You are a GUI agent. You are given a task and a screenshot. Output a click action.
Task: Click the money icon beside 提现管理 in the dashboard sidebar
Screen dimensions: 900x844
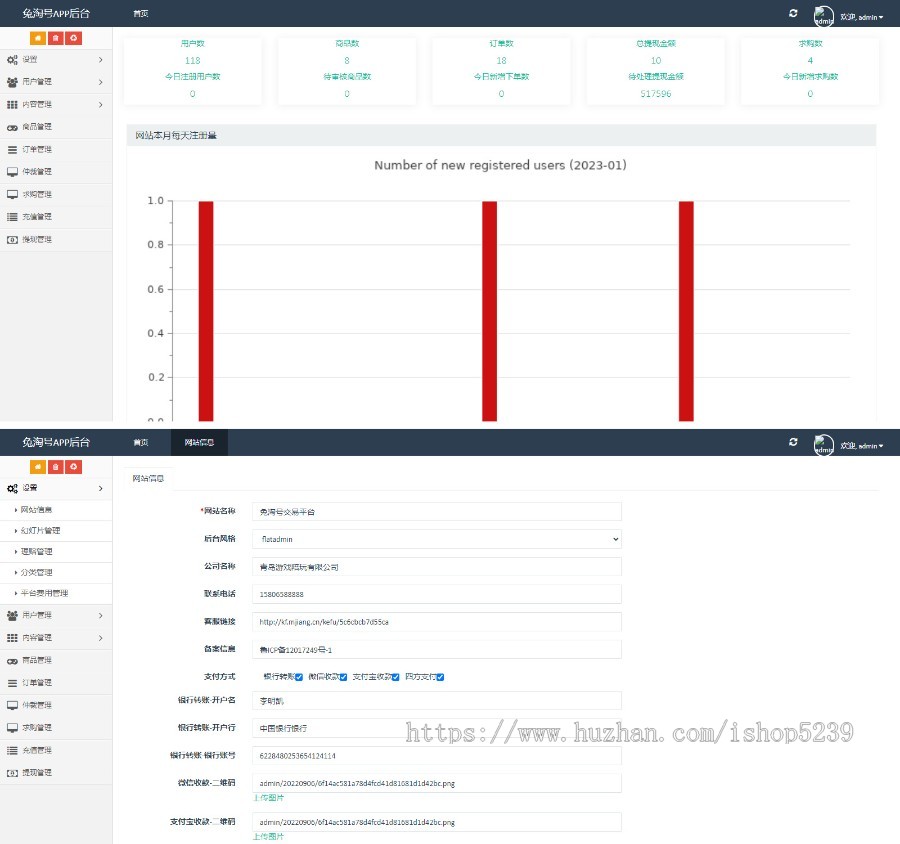point(12,240)
